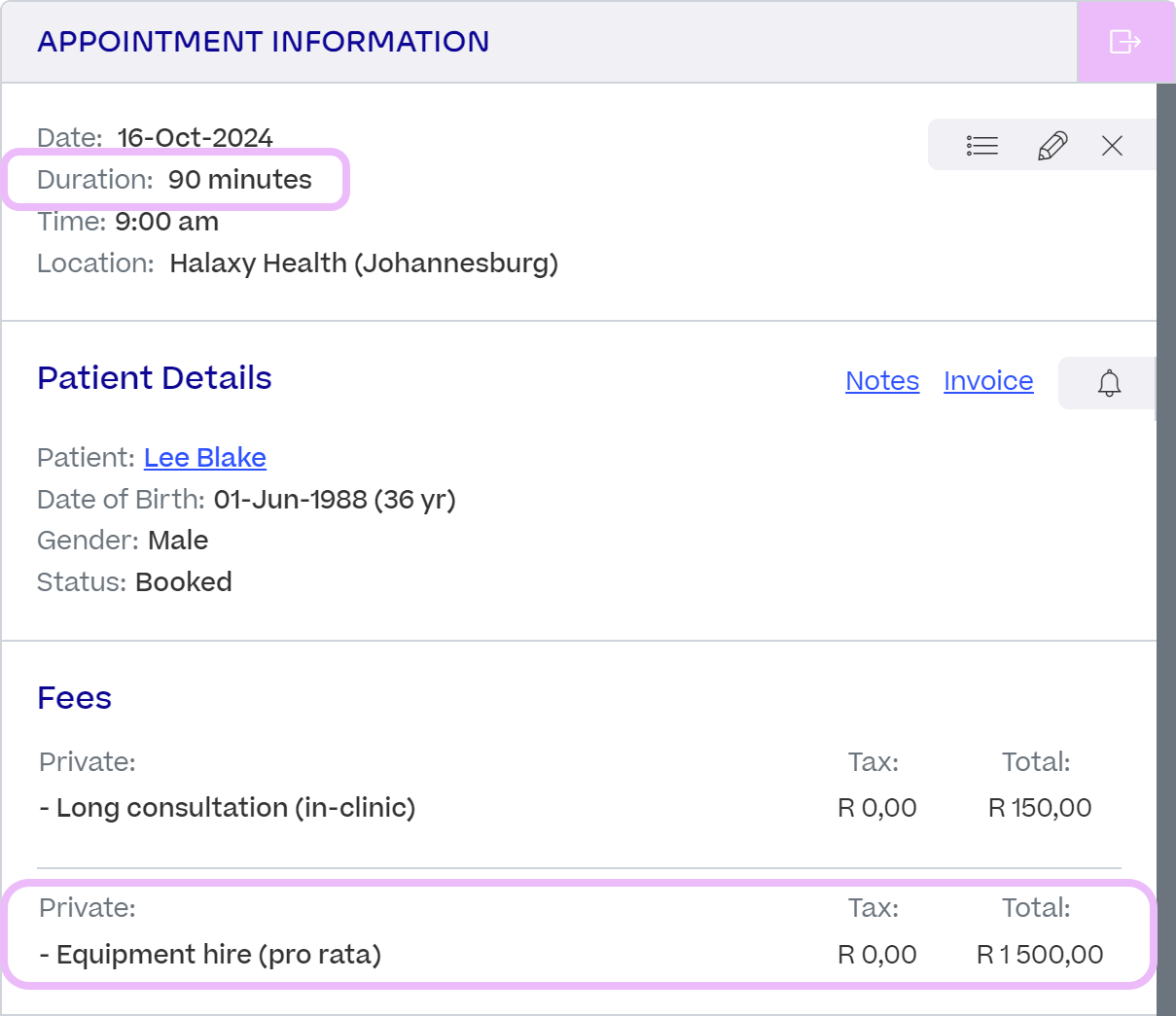Click the Patient Details section heading
The width and height of the screenshot is (1176, 1016).
coord(155,378)
